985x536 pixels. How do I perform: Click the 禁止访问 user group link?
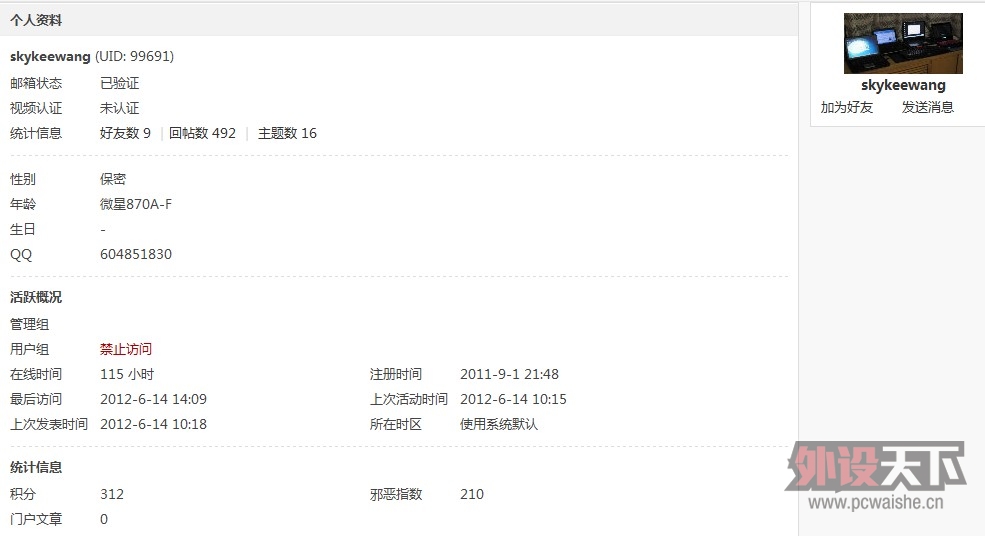click(x=126, y=349)
